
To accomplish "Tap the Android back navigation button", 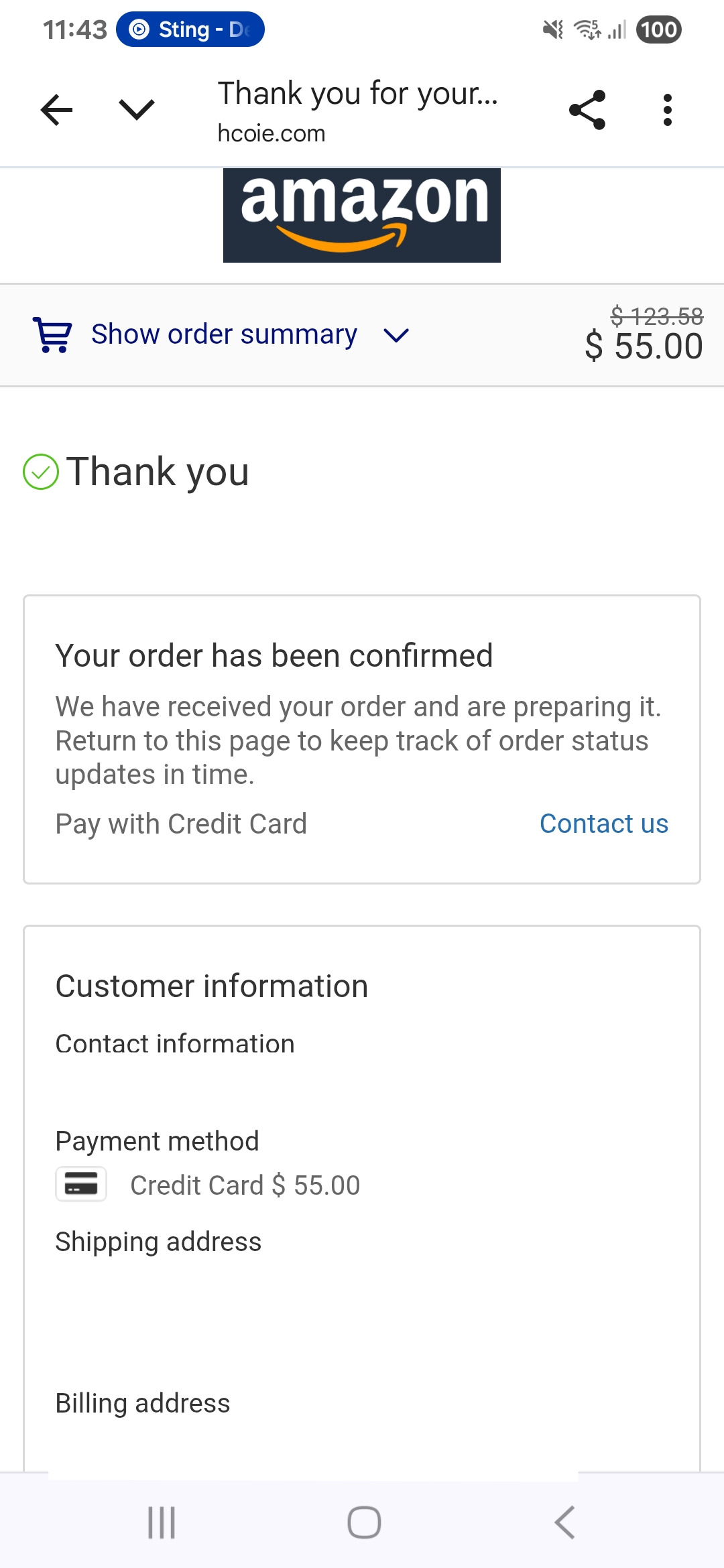I will pos(565,1522).
